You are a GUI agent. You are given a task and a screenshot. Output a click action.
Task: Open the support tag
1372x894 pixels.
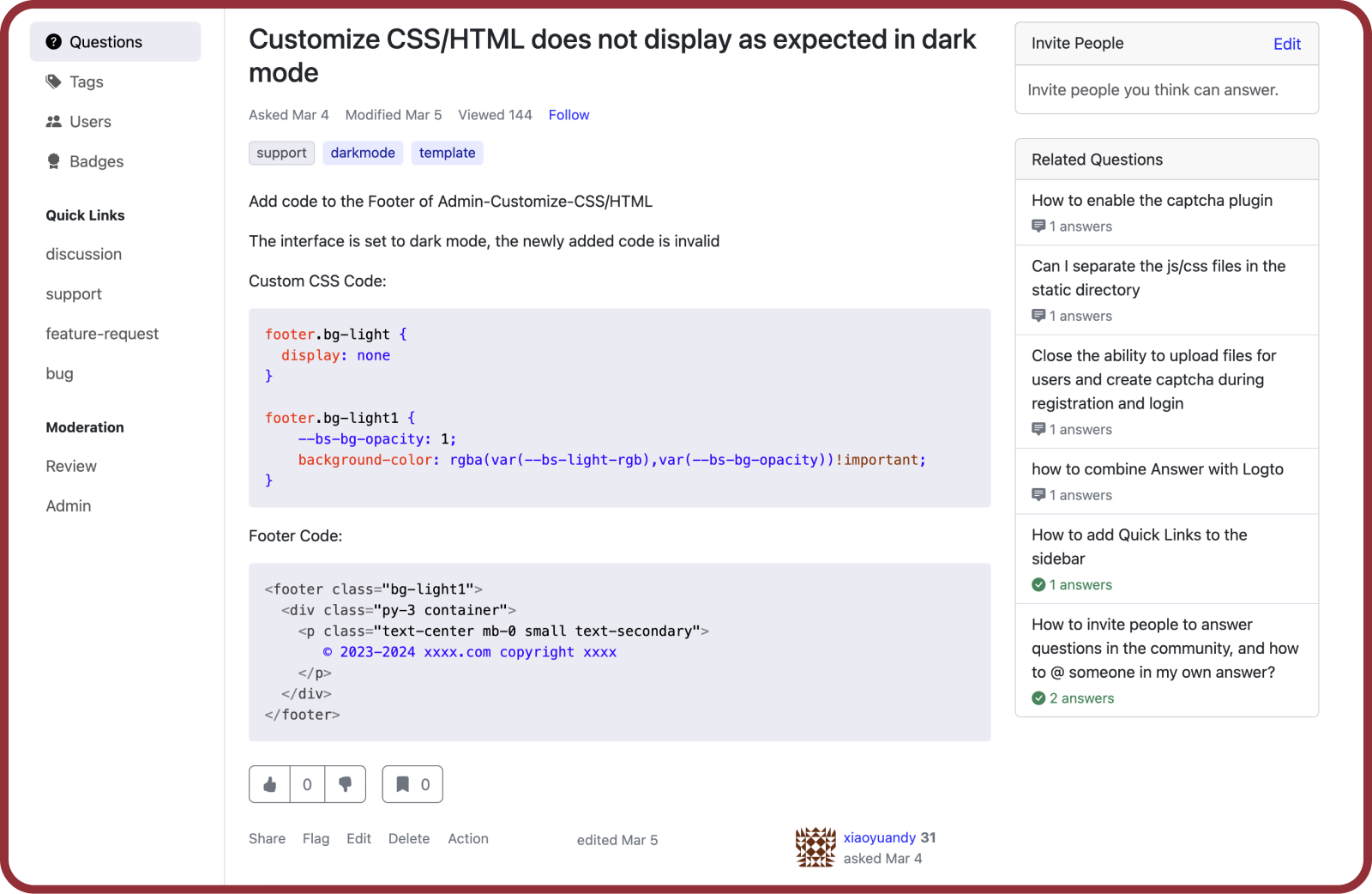coord(281,153)
